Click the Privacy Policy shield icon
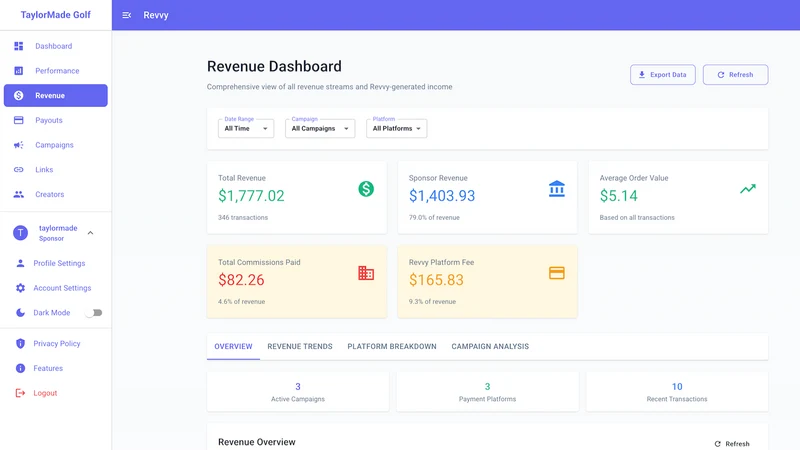 (20, 343)
